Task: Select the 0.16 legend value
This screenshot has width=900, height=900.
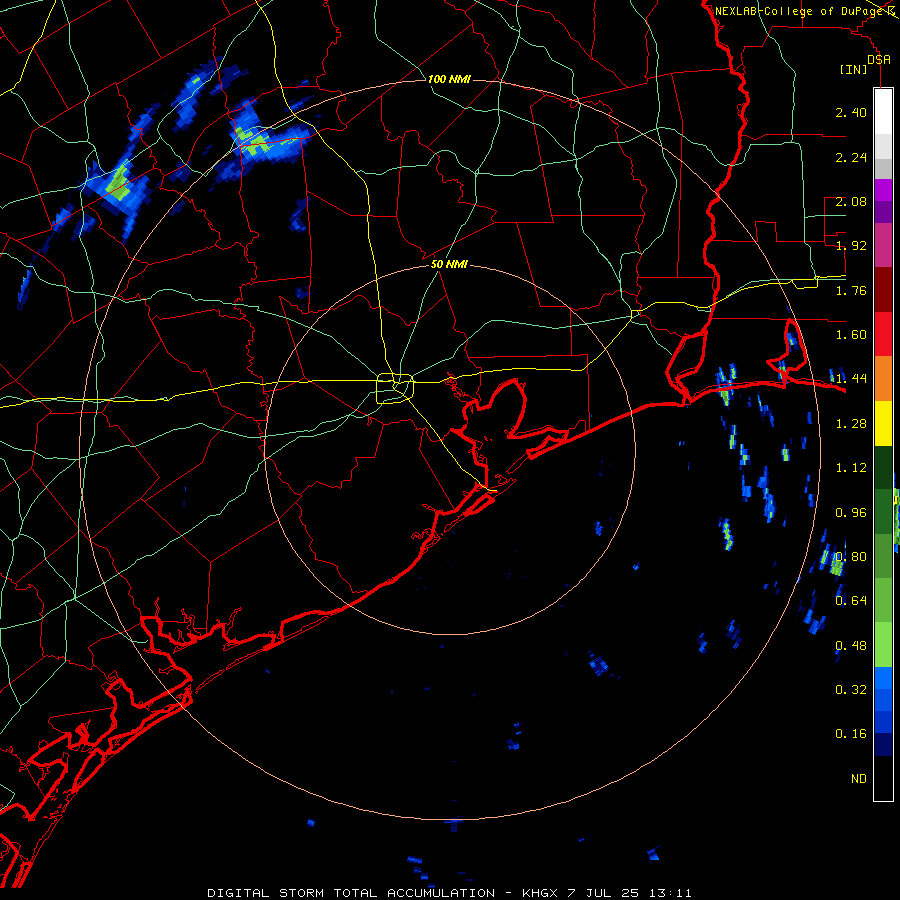Action: (851, 734)
